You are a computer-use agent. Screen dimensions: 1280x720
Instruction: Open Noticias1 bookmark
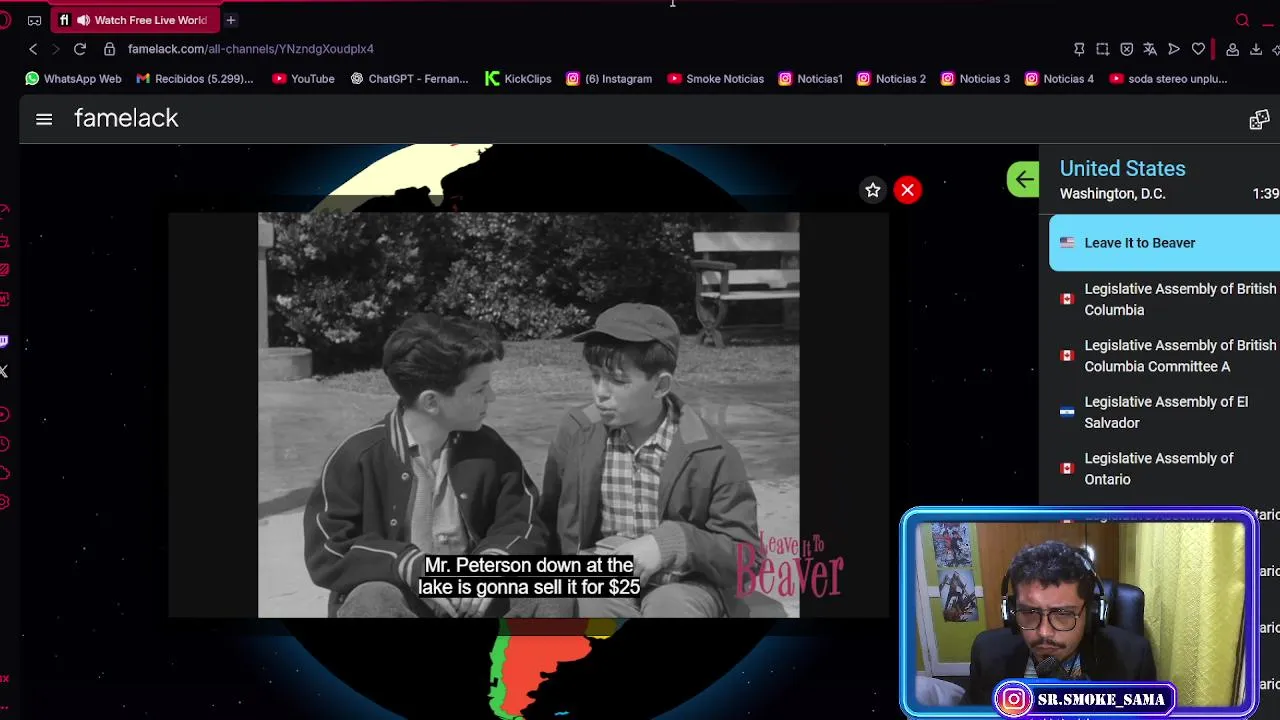tap(811, 79)
